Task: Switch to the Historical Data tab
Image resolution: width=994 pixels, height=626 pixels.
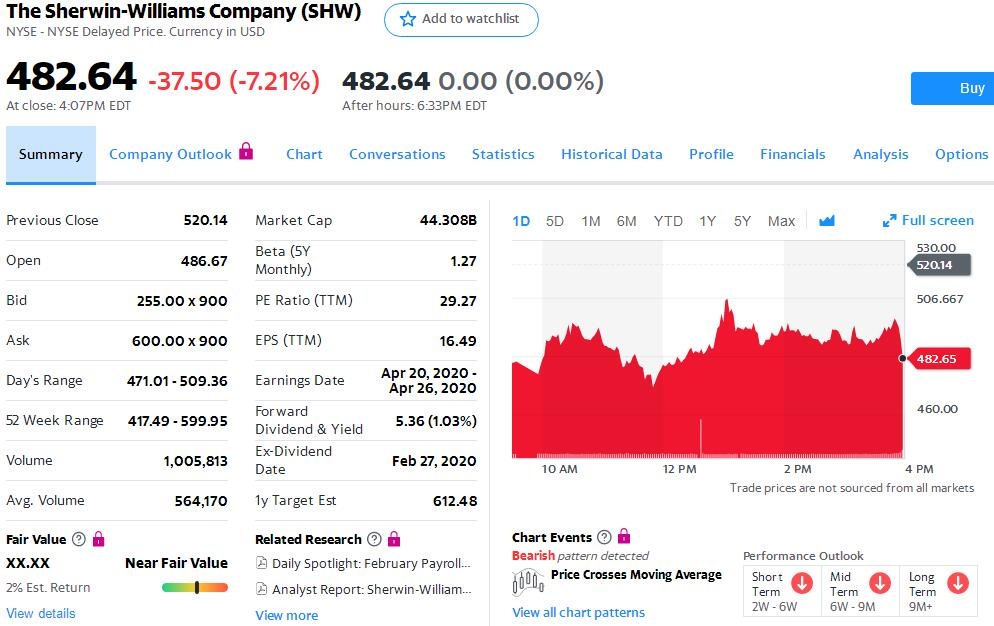Action: click(612, 154)
